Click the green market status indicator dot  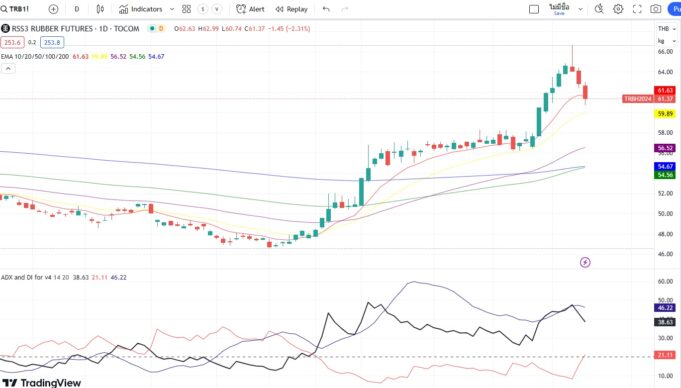[152, 29]
